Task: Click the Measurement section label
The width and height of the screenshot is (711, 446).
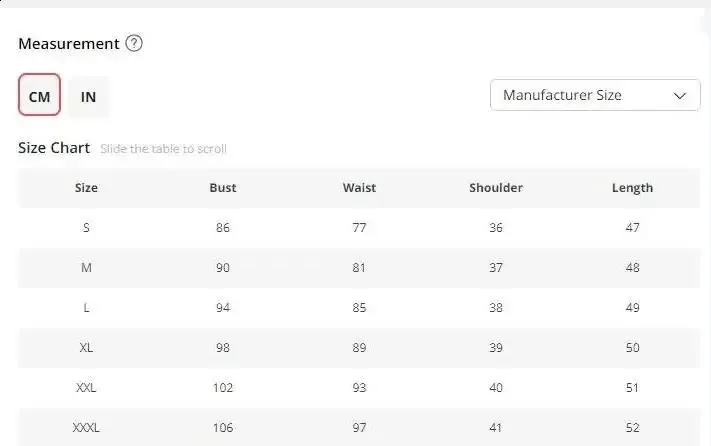Action: 68,44
